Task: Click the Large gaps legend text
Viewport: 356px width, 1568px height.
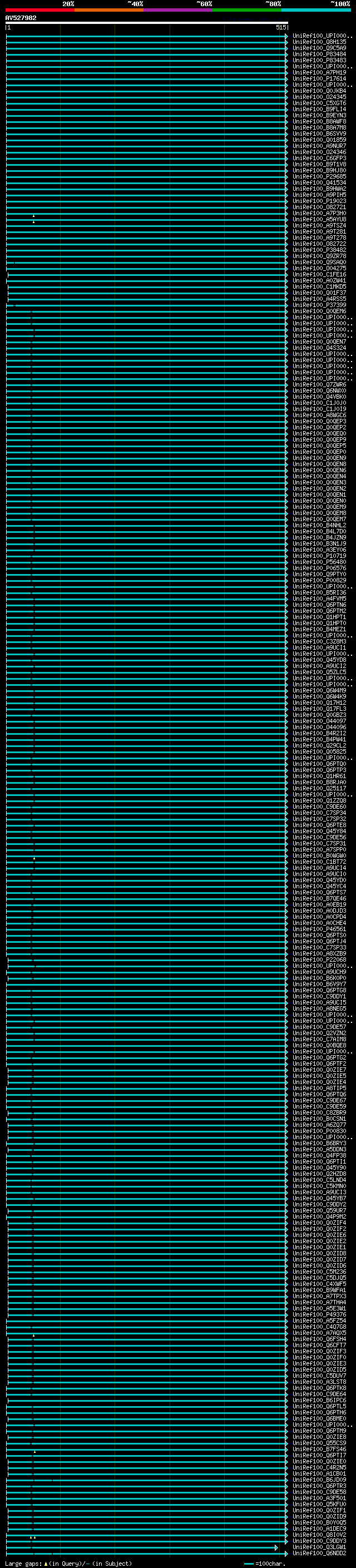Action: [24, 1563]
